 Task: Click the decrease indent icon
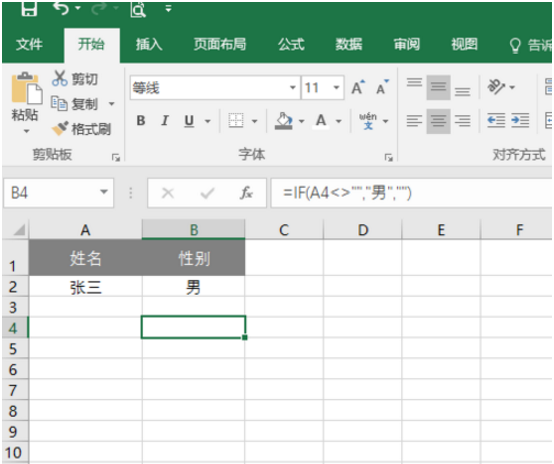pyautogui.click(x=496, y=121)
